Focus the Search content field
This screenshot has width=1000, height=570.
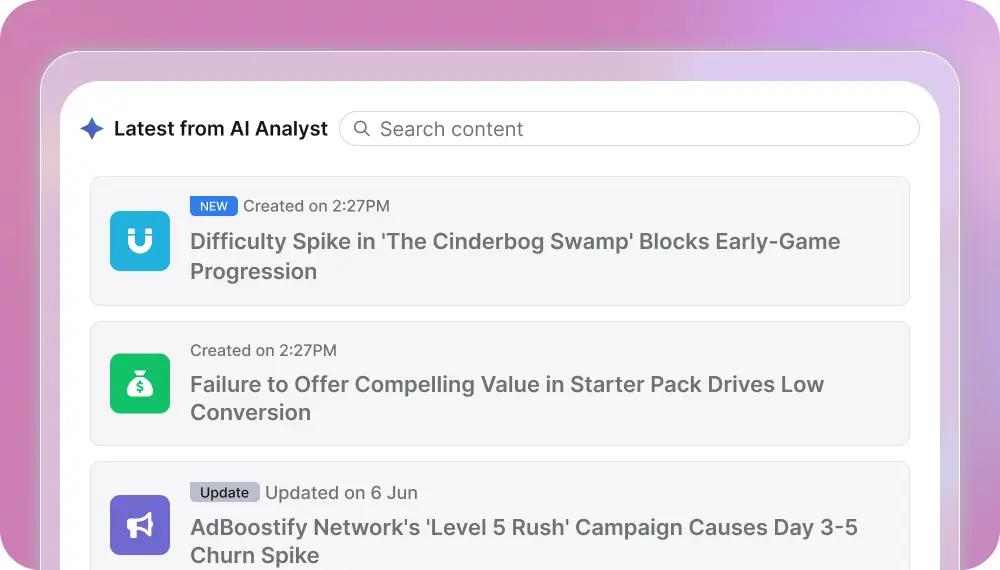(640, 129)
